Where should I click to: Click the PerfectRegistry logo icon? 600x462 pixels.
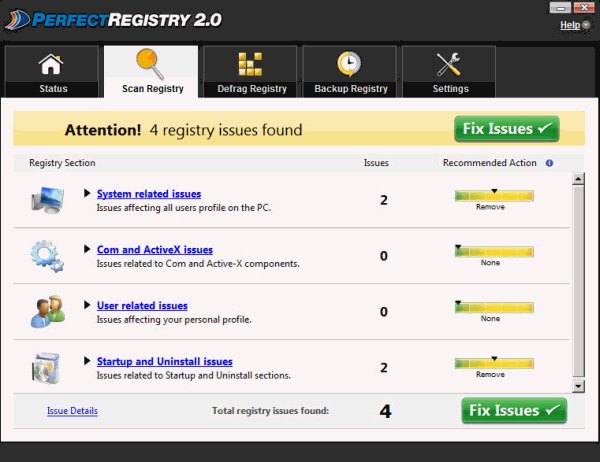(17, 20)
